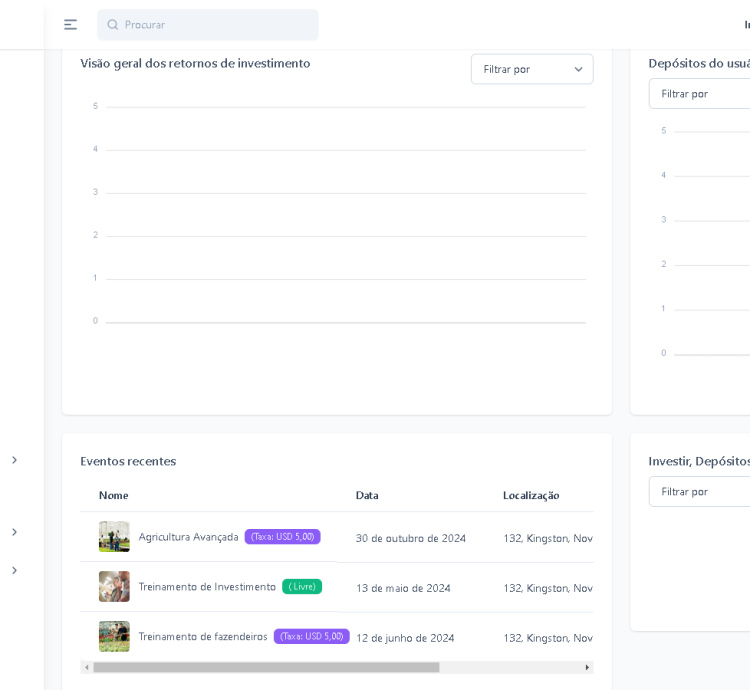The image size is (750, 690).
Task: Click the events table horizontal scrollbar thumb
Action: [x=266, y=668]
